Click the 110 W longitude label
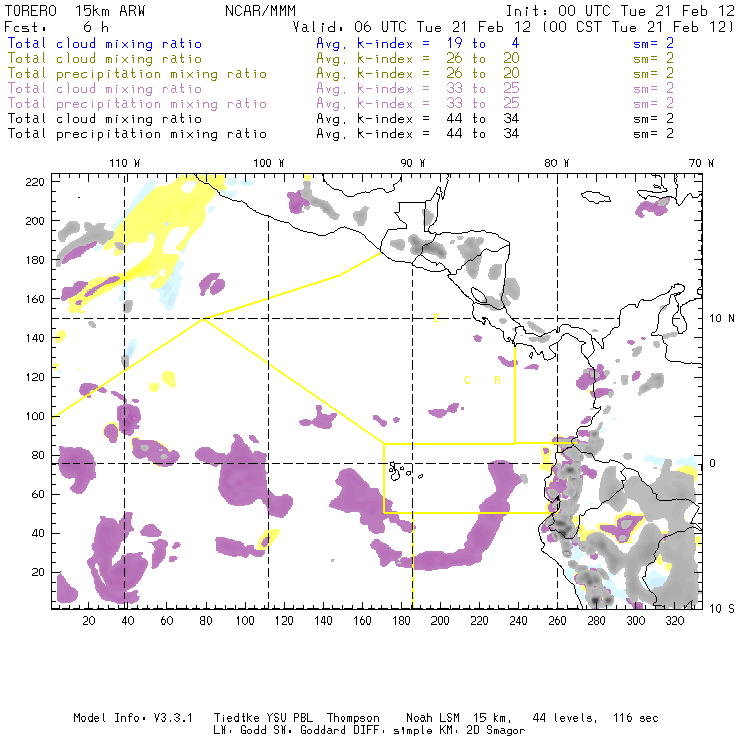This screenshot has width=740, height=740. (124, 163)
